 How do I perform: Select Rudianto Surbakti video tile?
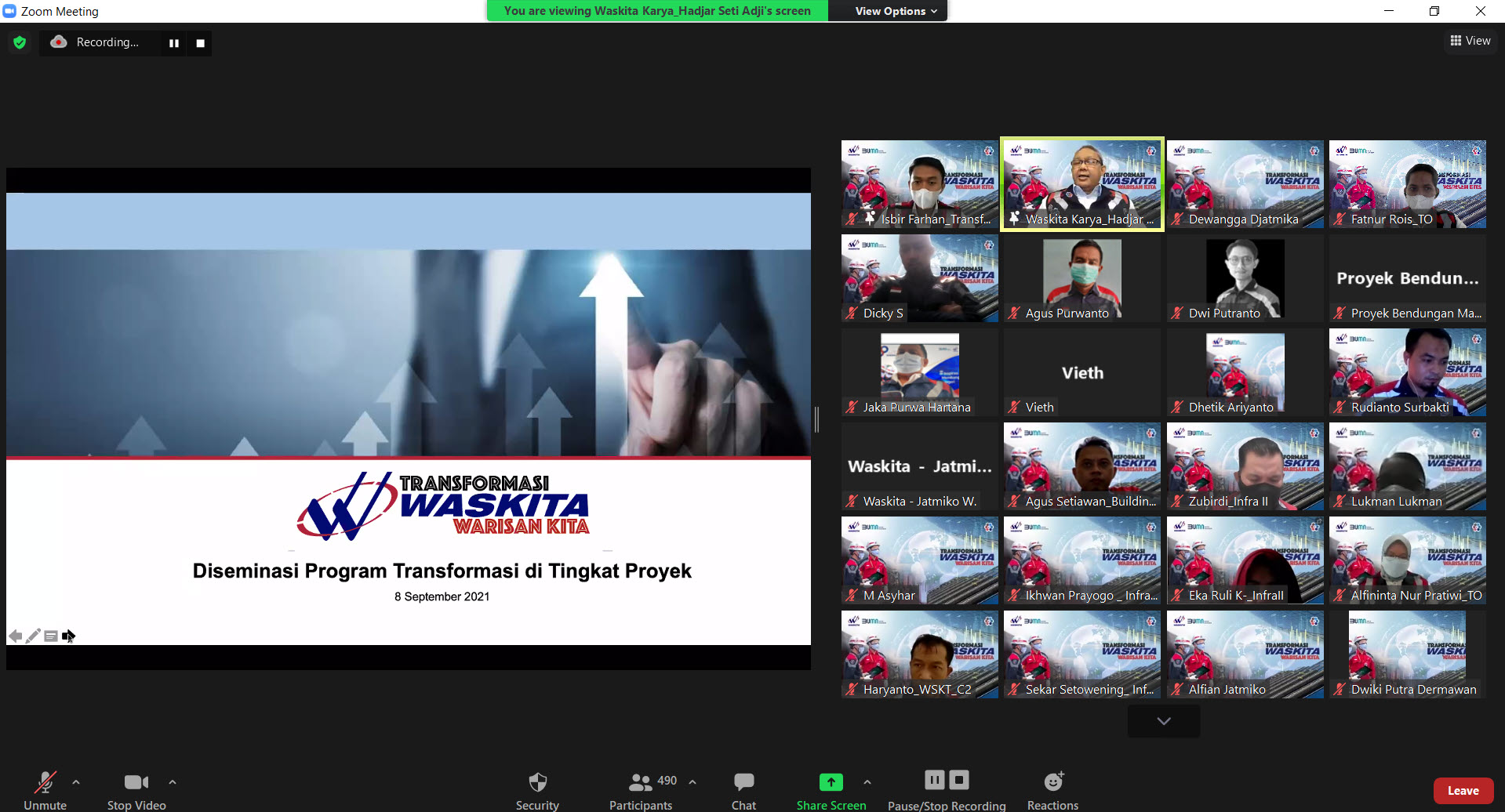[1408, 372]
